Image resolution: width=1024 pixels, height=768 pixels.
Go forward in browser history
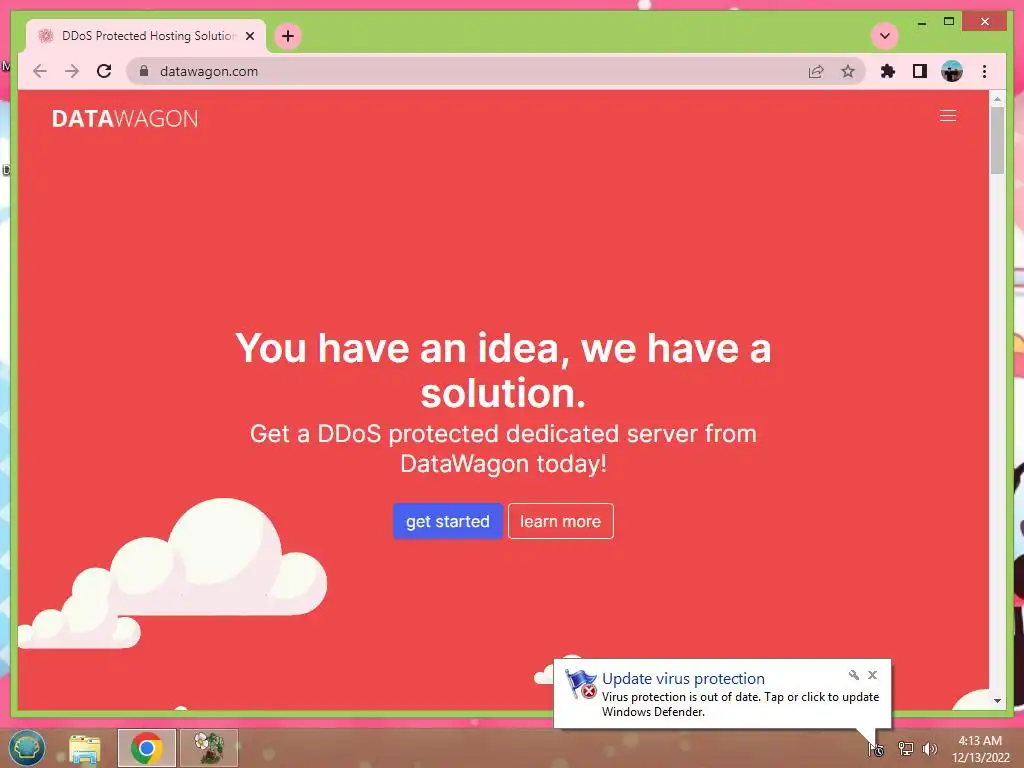72,71
